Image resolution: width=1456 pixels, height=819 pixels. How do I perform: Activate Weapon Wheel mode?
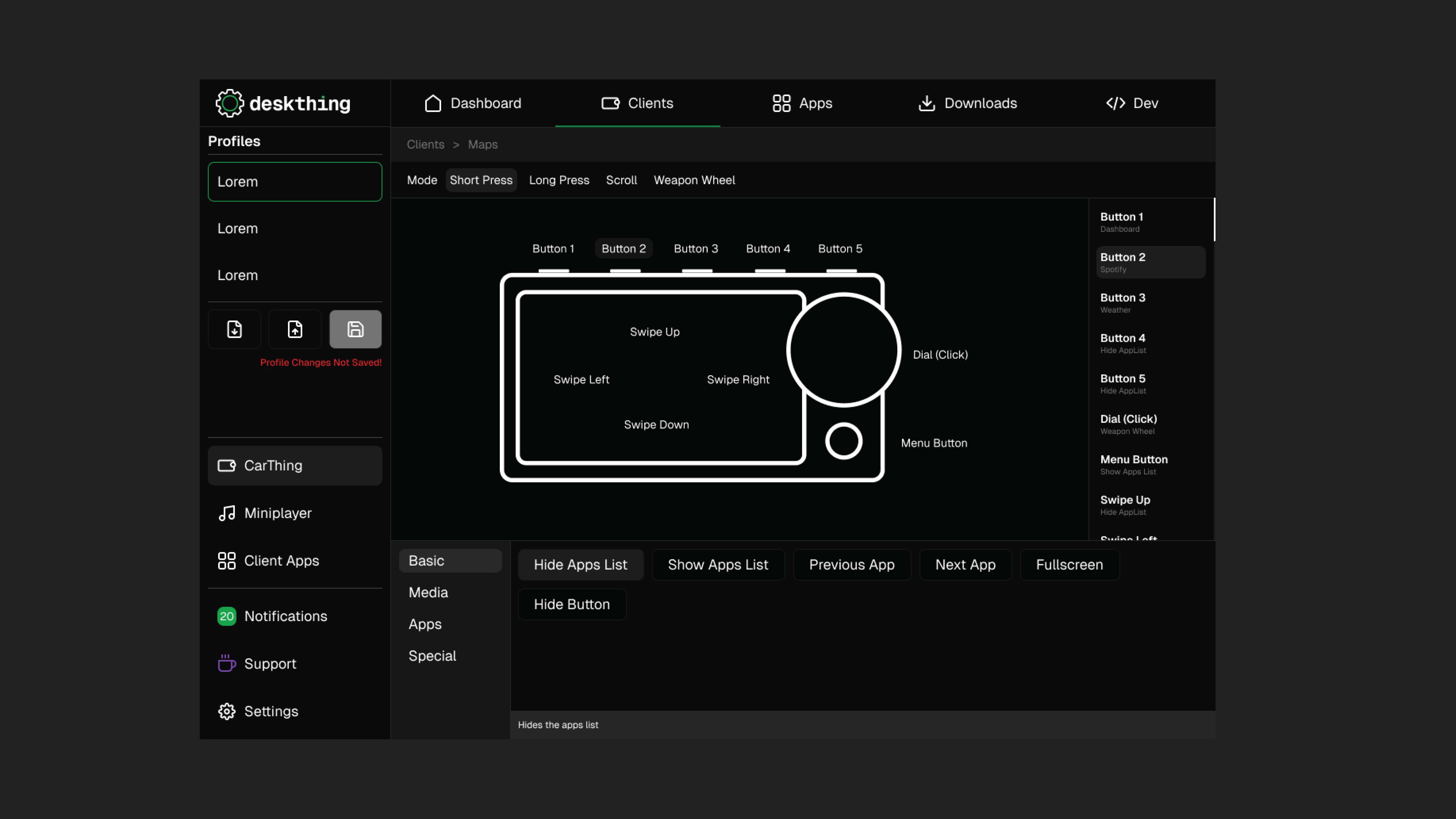point(694,180)
